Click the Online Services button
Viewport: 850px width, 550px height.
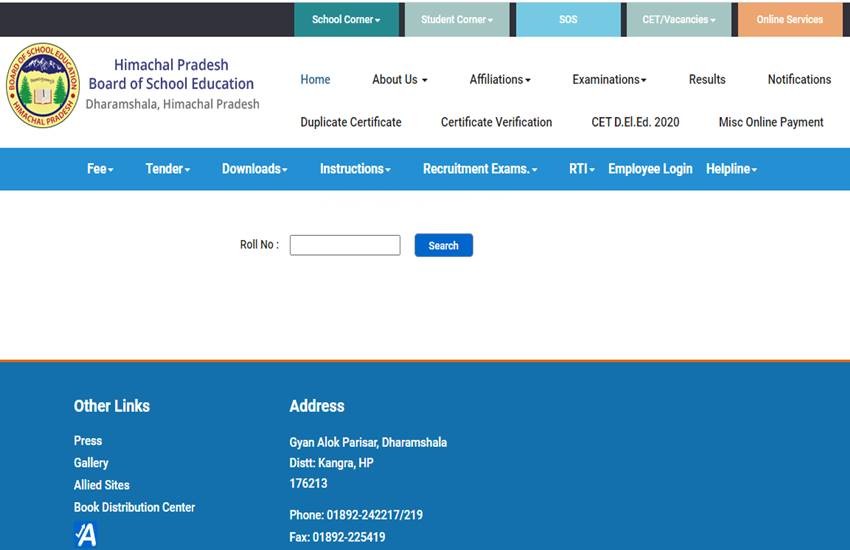pos(789,19)
